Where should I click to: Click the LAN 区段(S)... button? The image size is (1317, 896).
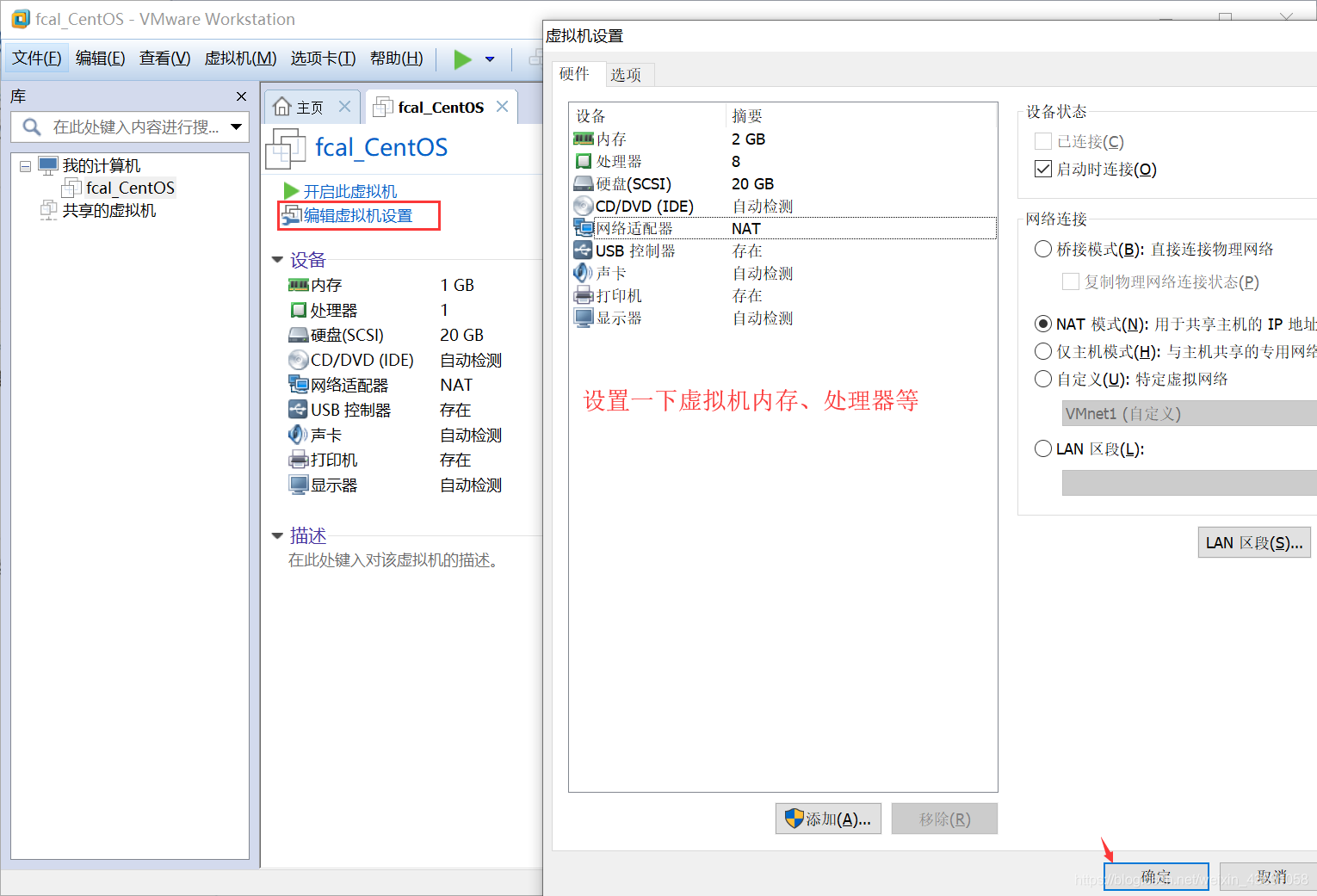pyautogui.click(x=1254, y=542)
